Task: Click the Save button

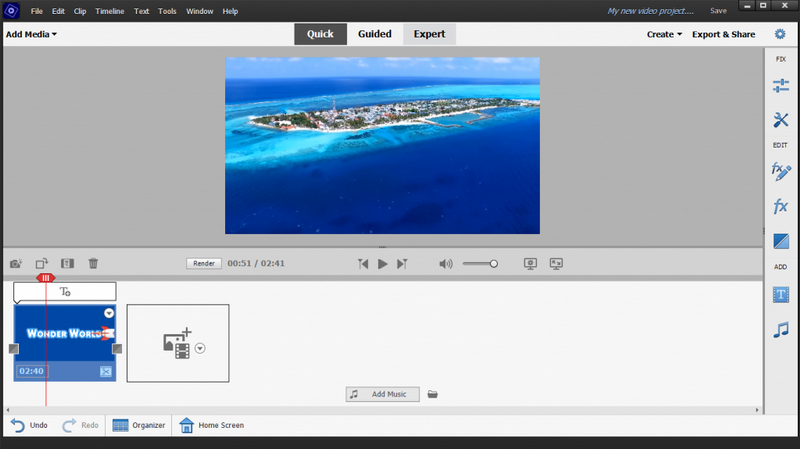Action: coord(718,11)
